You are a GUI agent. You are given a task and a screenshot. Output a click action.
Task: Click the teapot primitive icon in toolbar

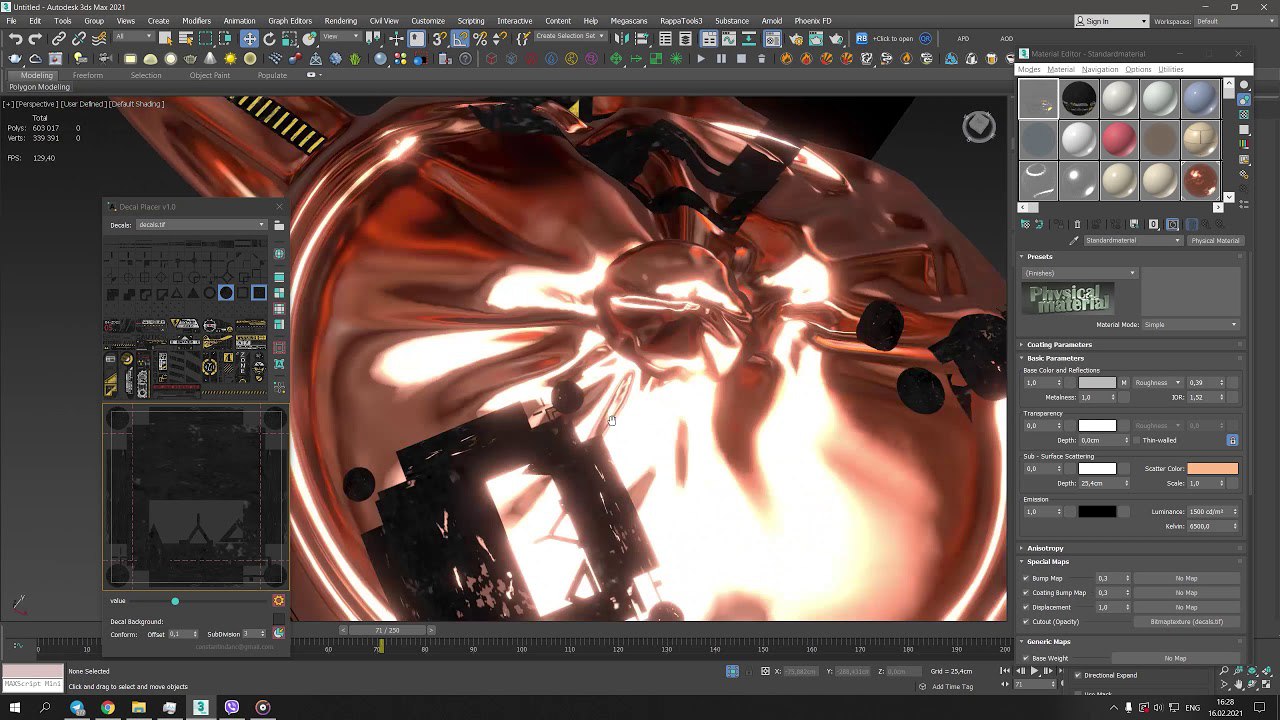pyautogui.click(x=190, y=59)
